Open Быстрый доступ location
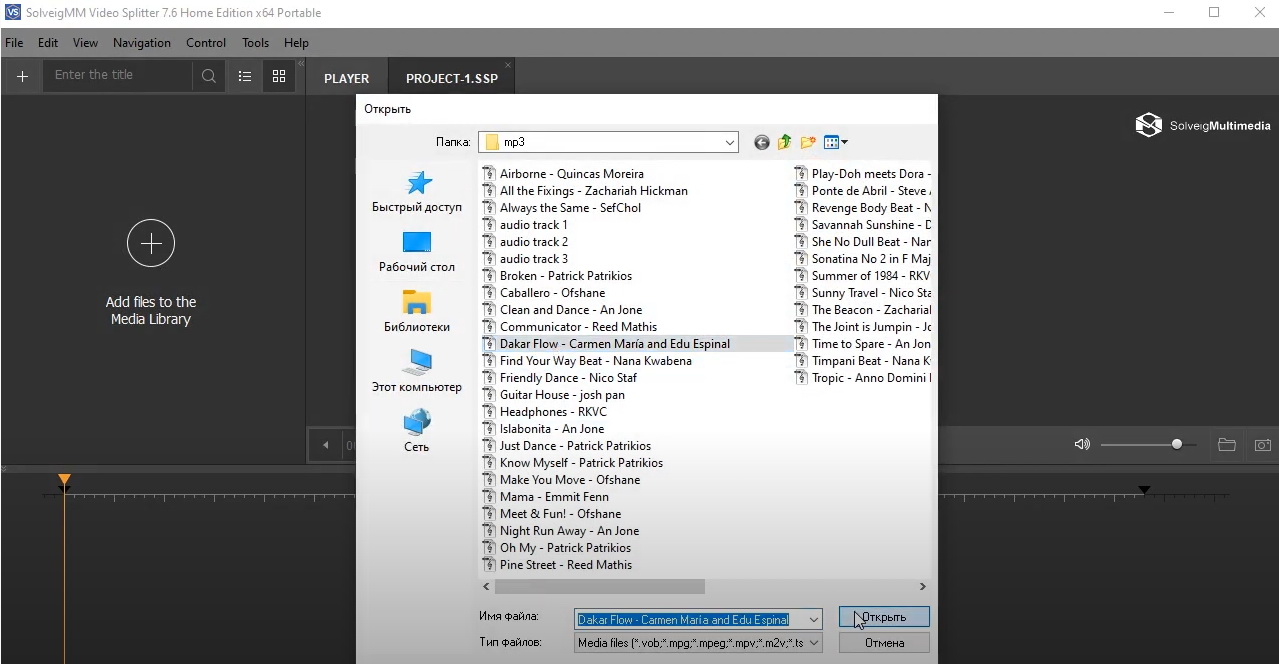This screenshot has height=664, width=1279. pos(417,192)
